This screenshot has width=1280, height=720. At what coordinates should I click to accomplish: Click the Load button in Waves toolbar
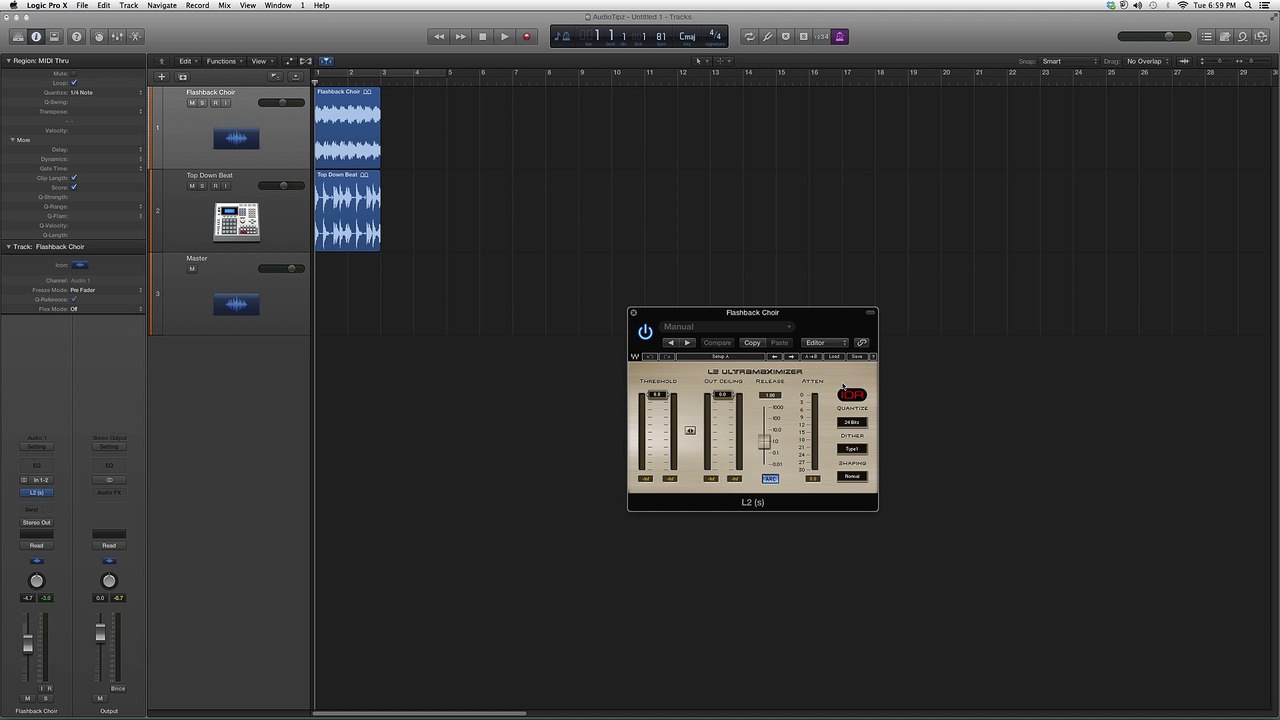tap(834, 357)
